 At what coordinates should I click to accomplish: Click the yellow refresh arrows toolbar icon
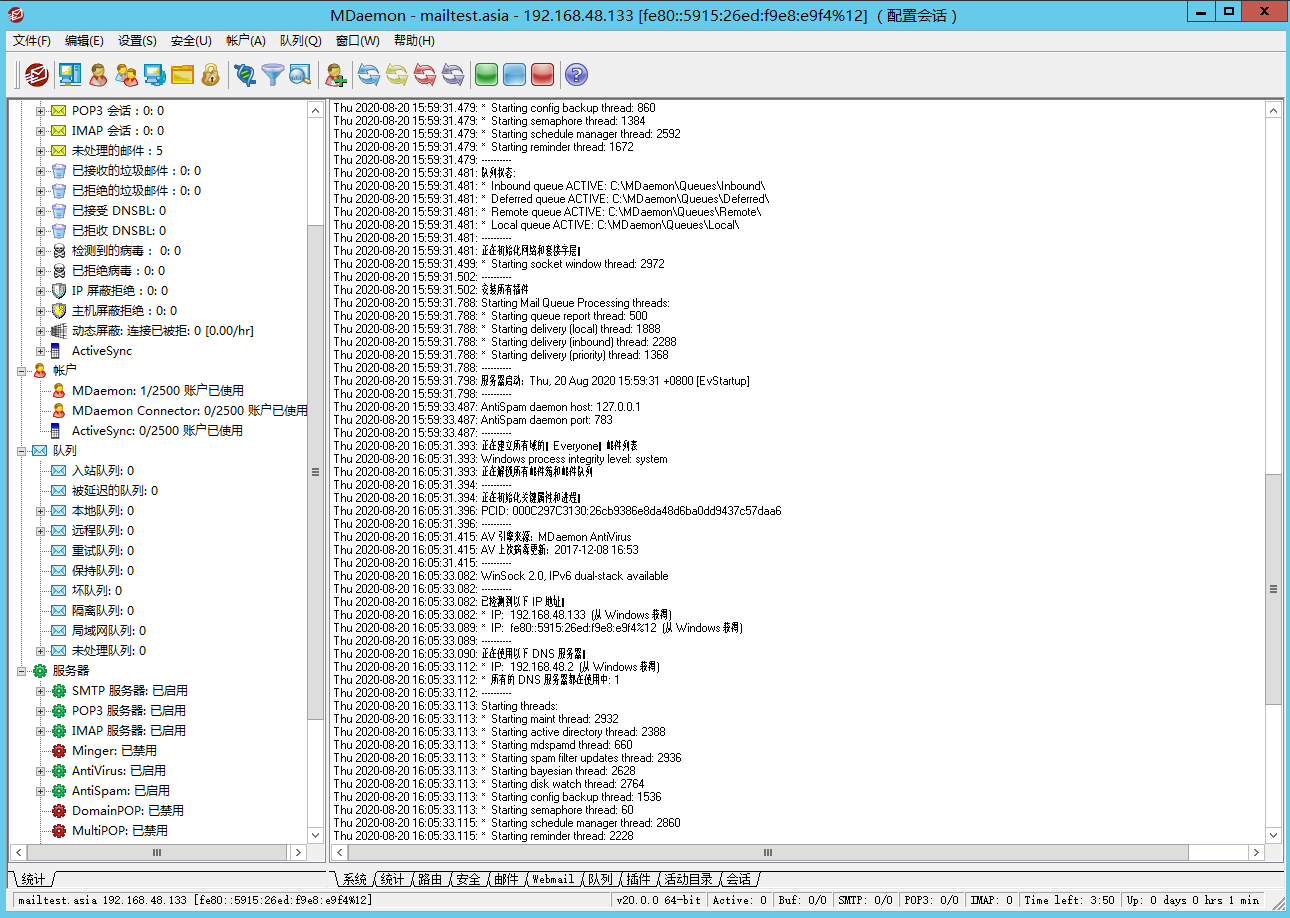click(x=397, y=74)
